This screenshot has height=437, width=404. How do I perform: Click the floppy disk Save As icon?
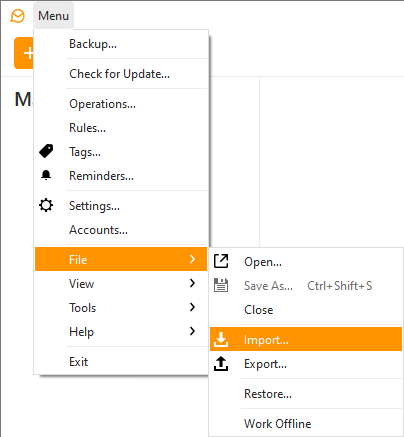(x=221, y=285)
